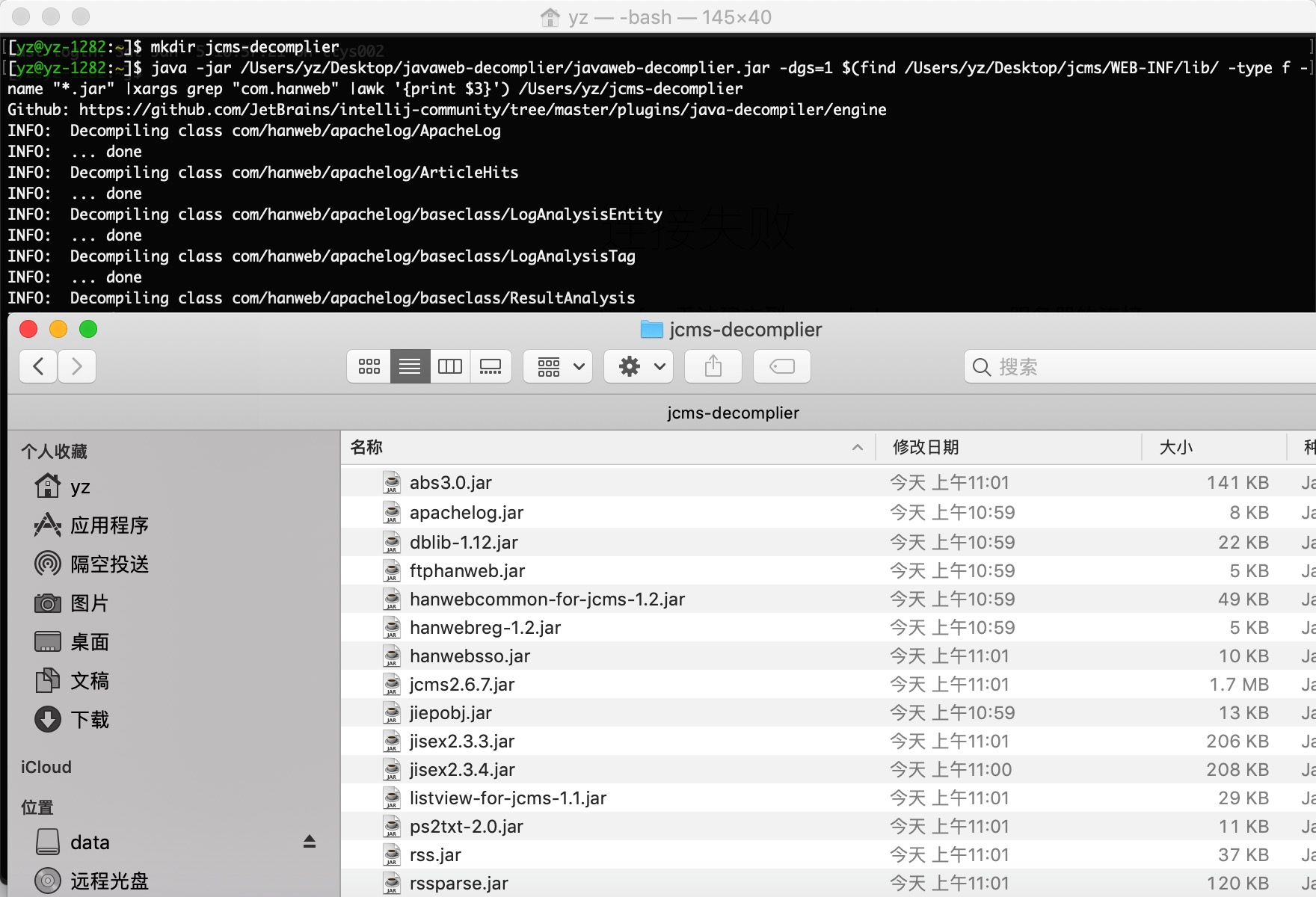The image size is (1316, 897).
Task: Open the yz home folder in sidebar
Action: 79,487
